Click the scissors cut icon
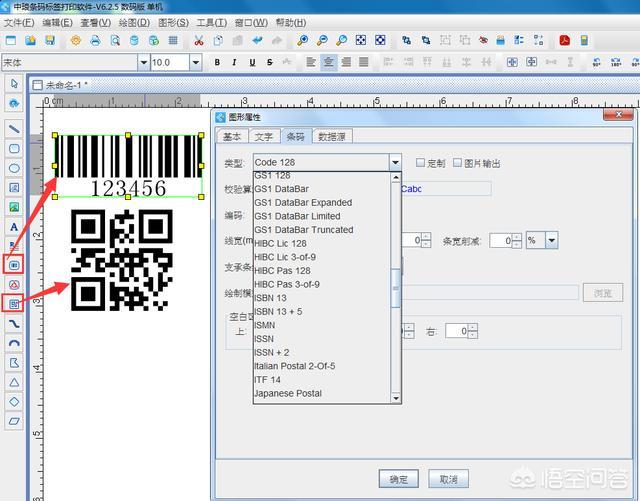640x501 pixels. pos(199,40)
